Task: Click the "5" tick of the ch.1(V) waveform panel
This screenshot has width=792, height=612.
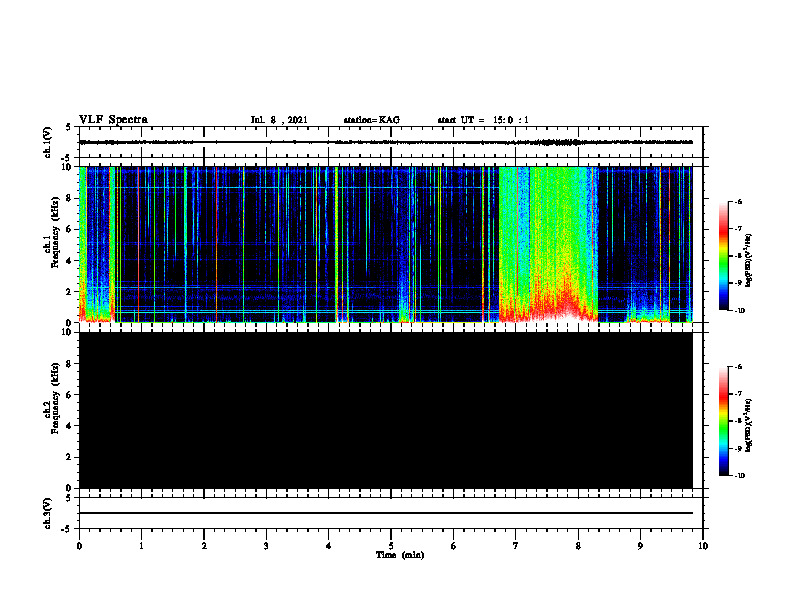Action: [69, 128]
